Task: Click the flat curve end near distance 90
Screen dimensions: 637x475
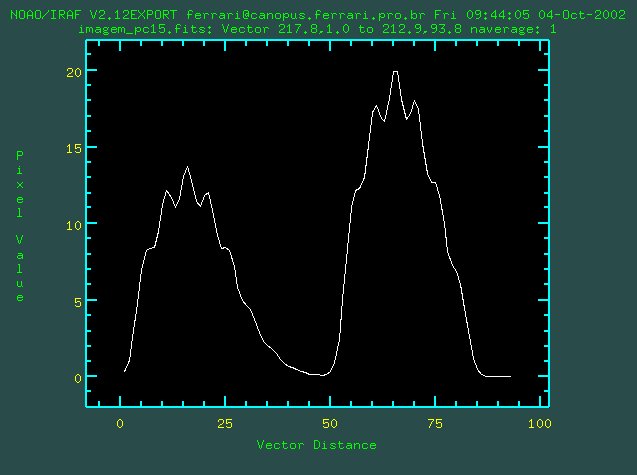Action: point(498,376)
